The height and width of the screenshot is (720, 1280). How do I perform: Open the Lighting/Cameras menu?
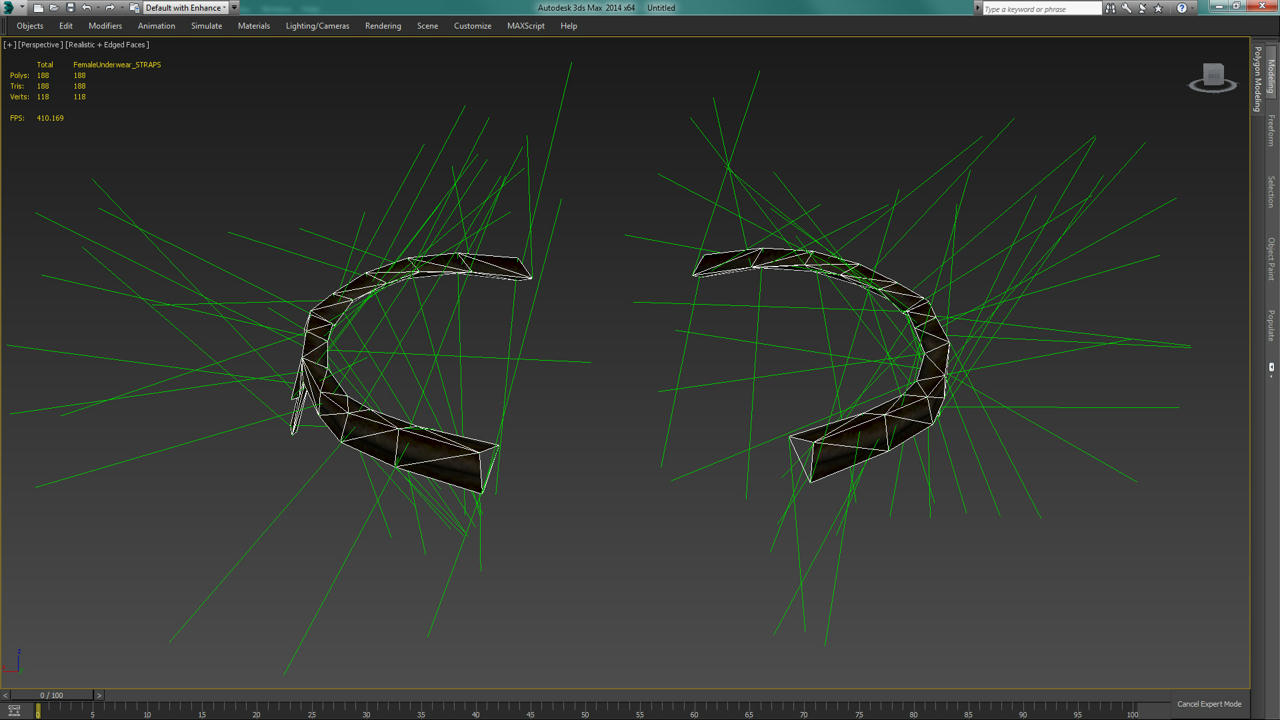[317, 26]
